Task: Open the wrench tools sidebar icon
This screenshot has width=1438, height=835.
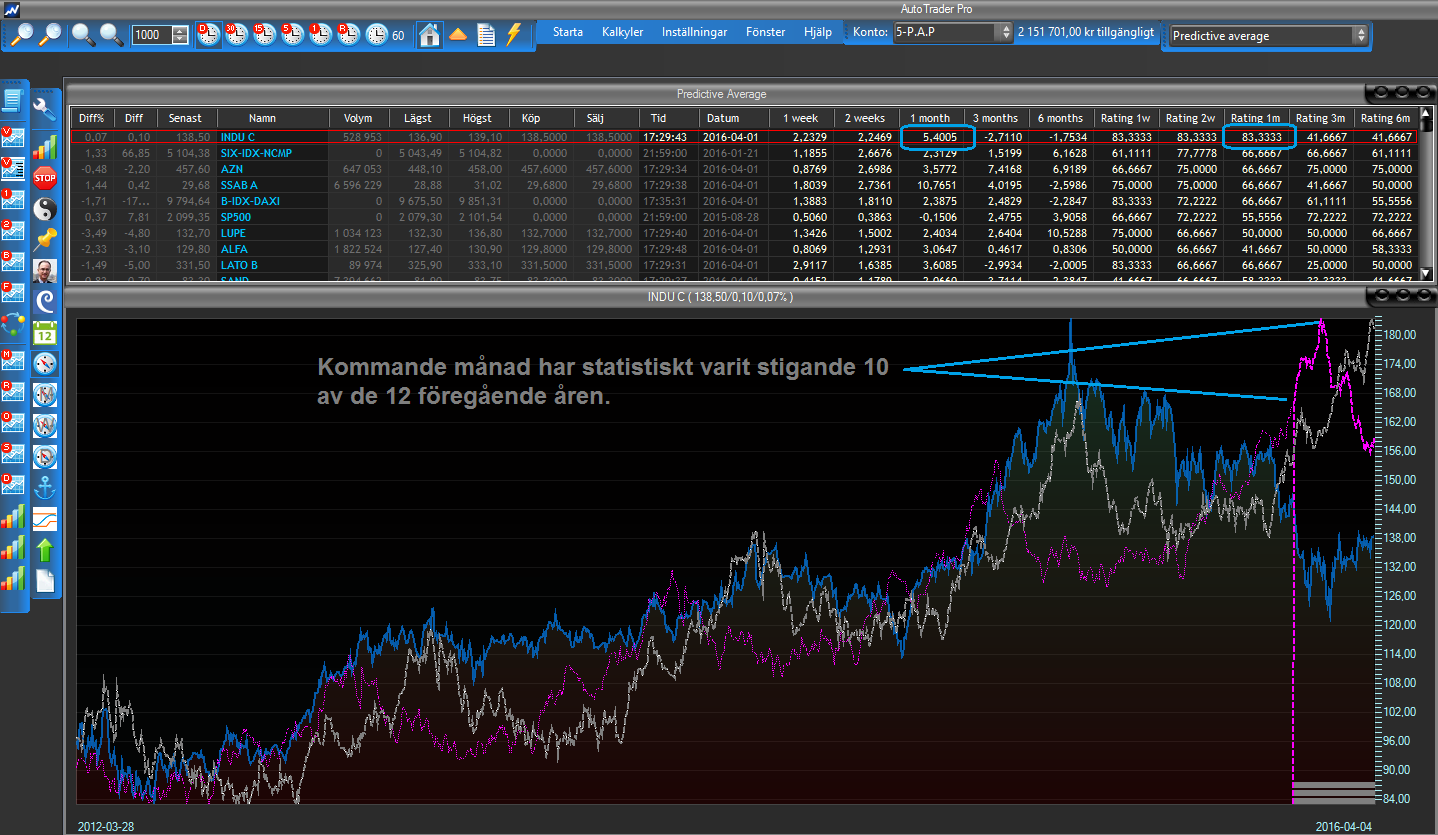Action: tap(45, 108)
